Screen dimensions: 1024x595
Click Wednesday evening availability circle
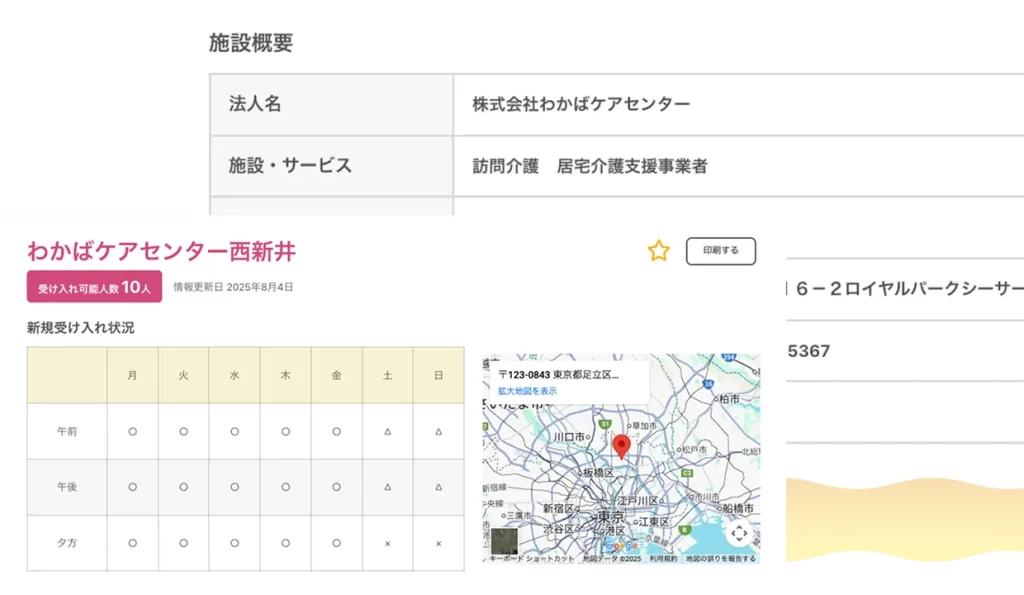[x=234, y=543]
